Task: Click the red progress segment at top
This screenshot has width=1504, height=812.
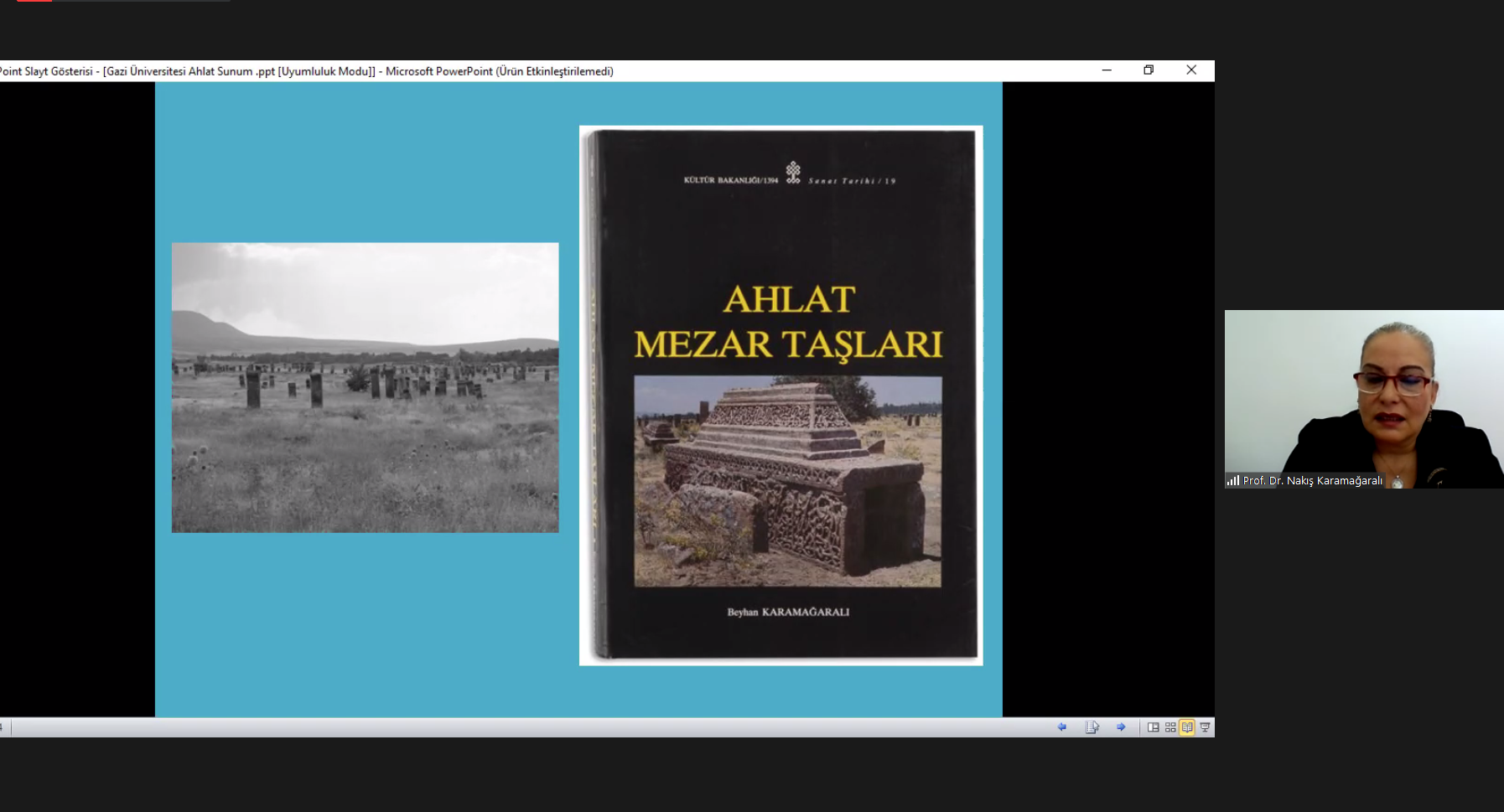Action: click(34, 1)
